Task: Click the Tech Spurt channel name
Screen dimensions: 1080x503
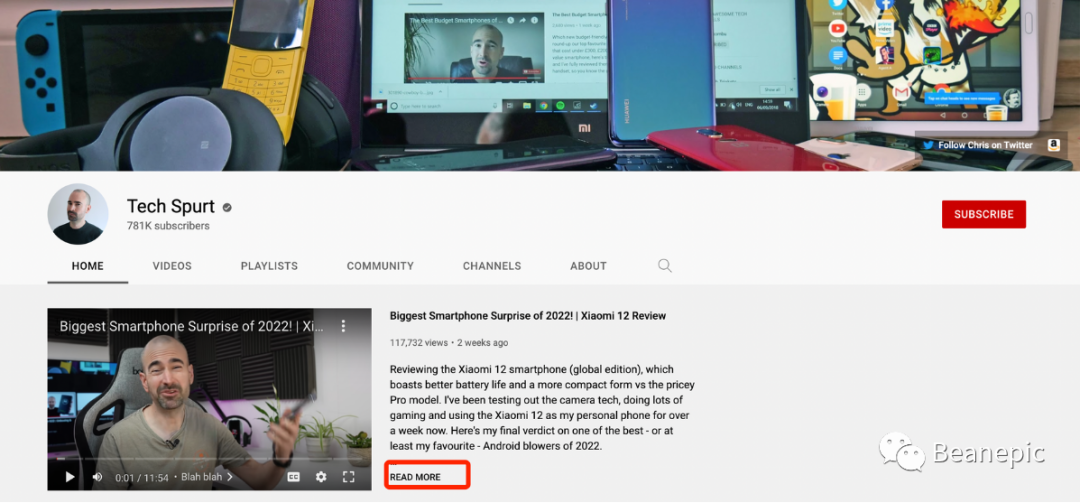Action: (x=171, y=207)
